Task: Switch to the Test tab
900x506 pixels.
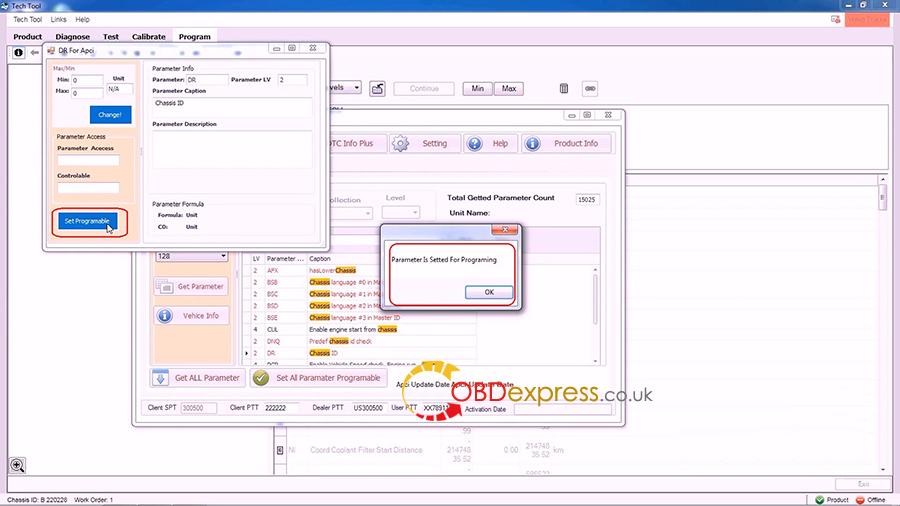Action: (x=111, y=37)
